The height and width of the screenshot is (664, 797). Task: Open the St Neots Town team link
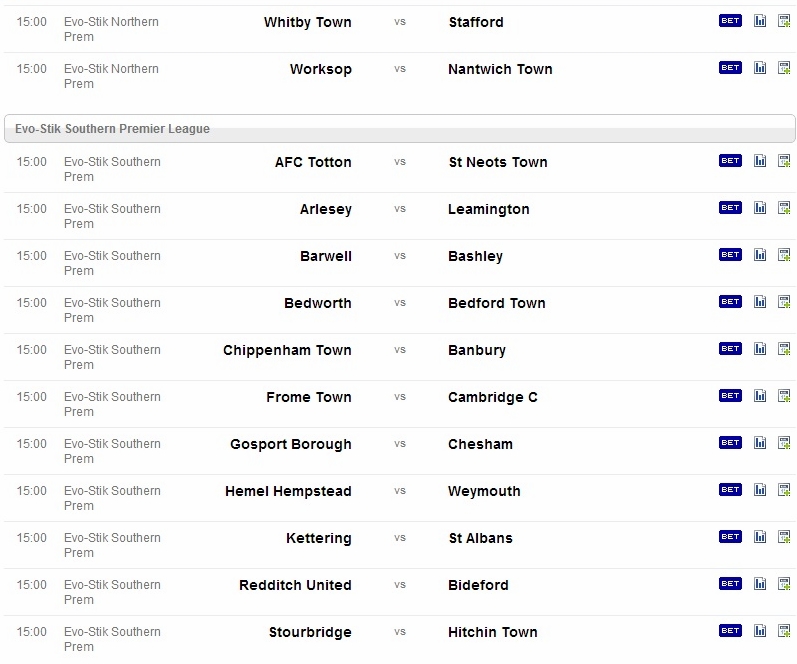(498, 162)
